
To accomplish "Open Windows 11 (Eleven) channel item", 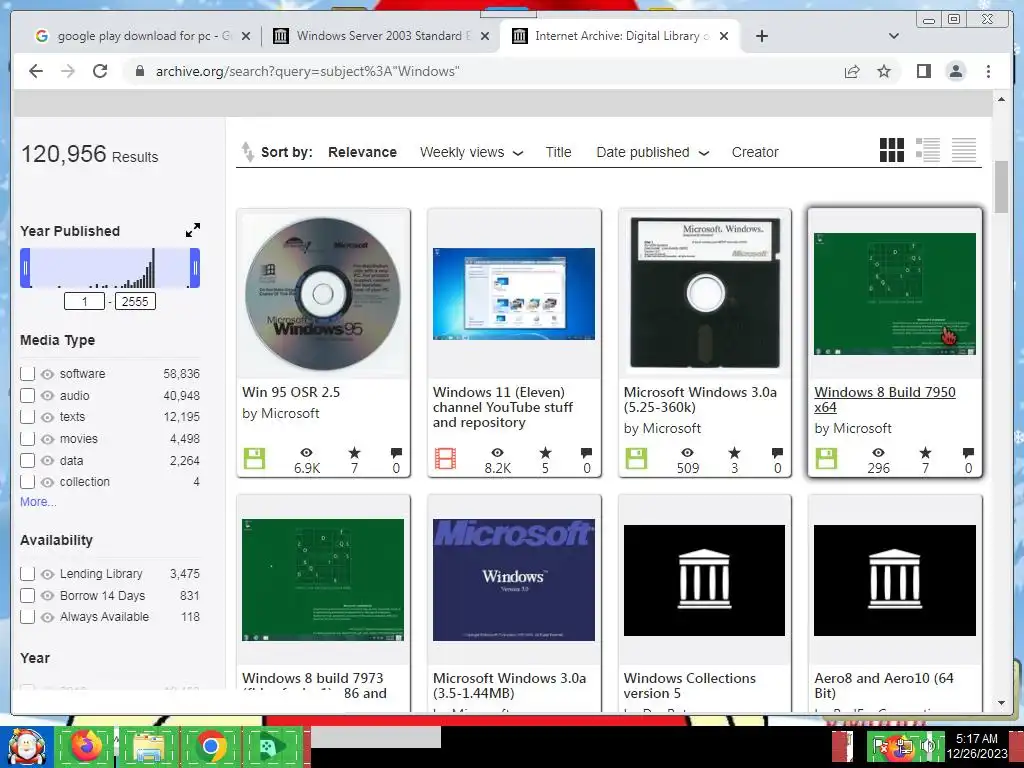I will pyautogui.click(x=502, y=407).
